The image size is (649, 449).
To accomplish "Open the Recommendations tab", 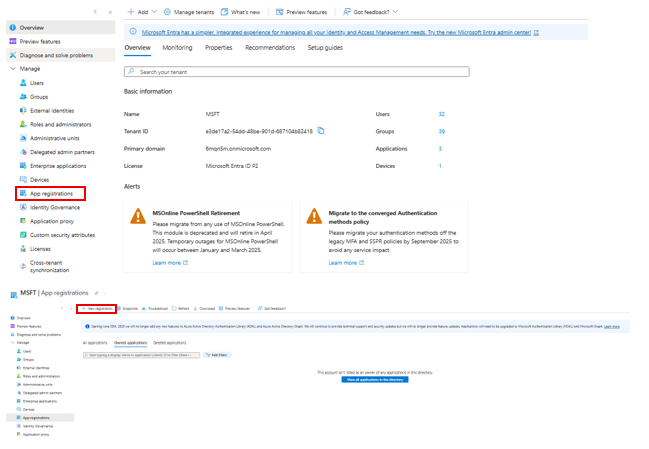I will tap(270, 48).
